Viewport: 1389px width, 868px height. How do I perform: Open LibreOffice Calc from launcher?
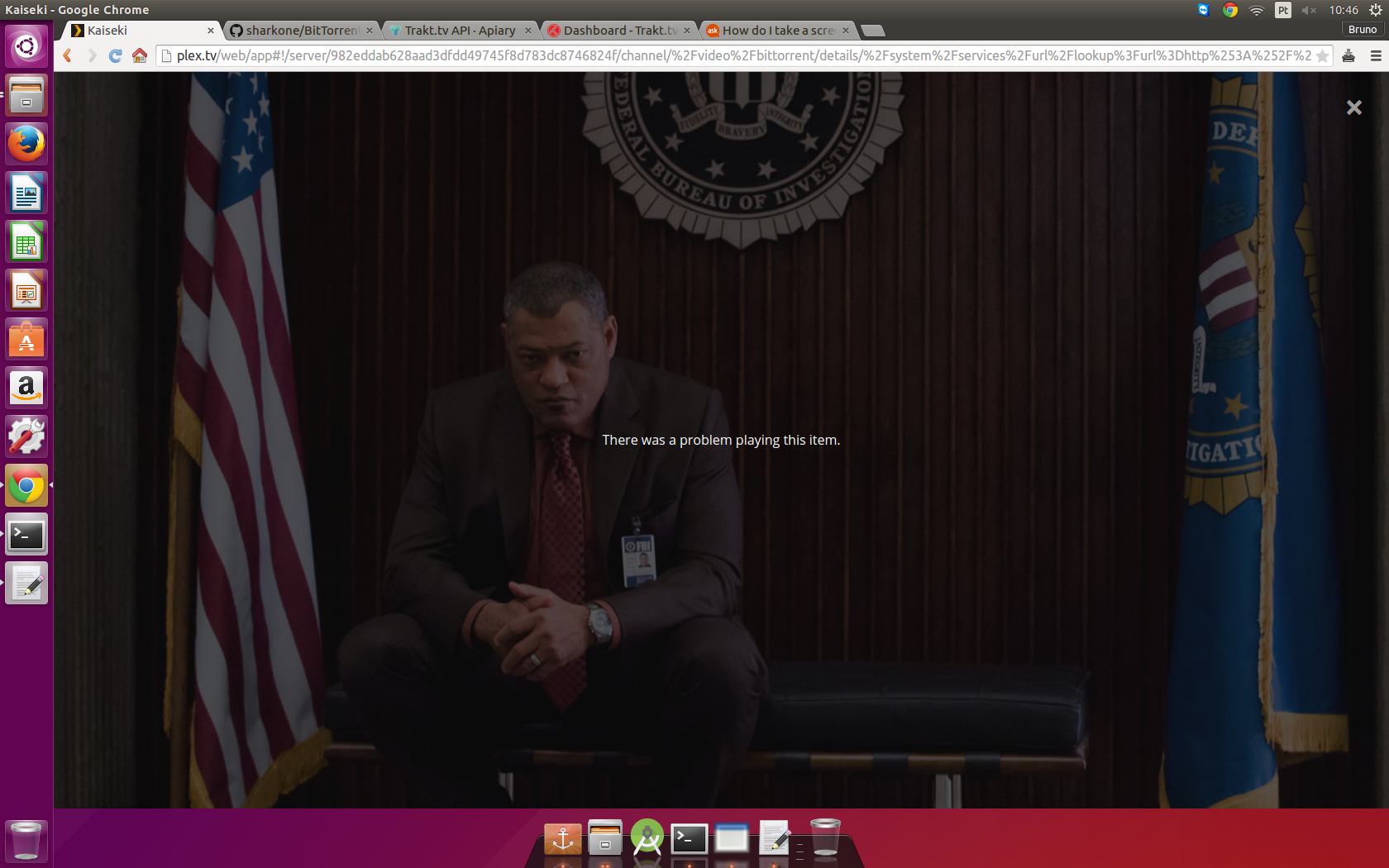[26, 241]
